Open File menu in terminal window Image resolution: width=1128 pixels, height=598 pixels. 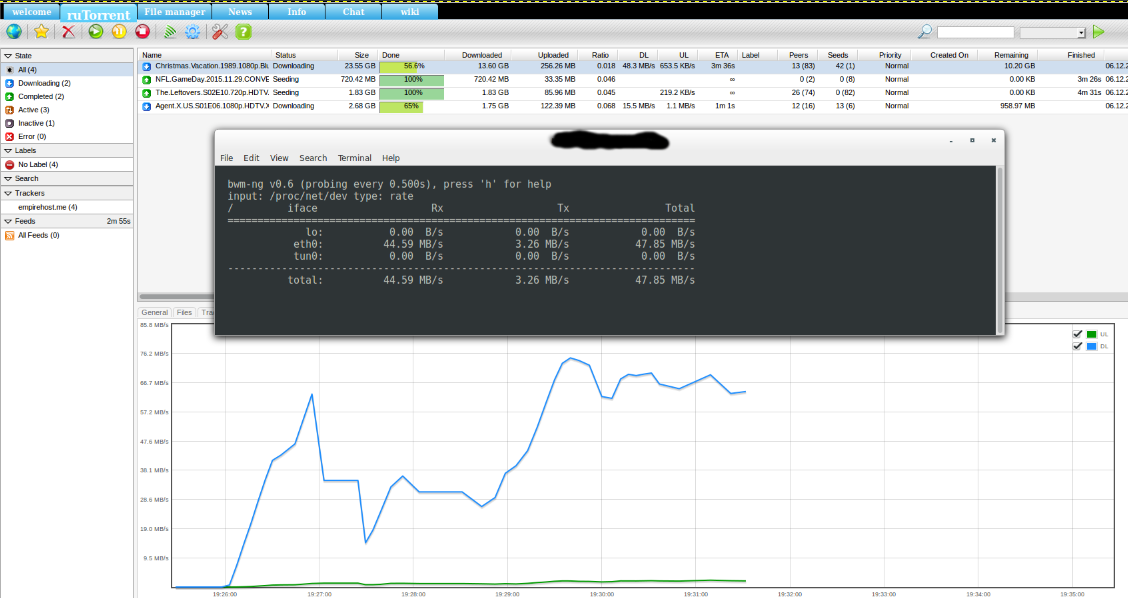pos(227,158)
